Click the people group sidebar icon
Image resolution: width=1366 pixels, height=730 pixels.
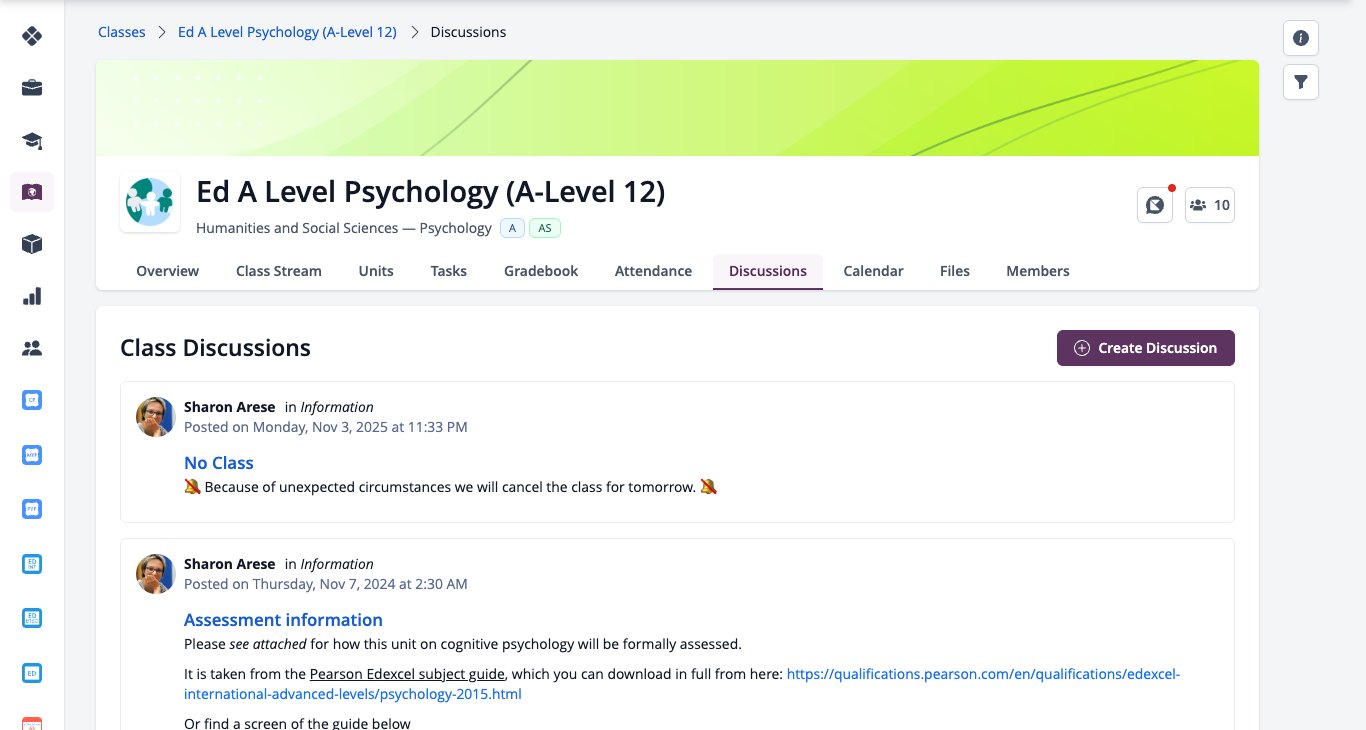click(32, 348)
